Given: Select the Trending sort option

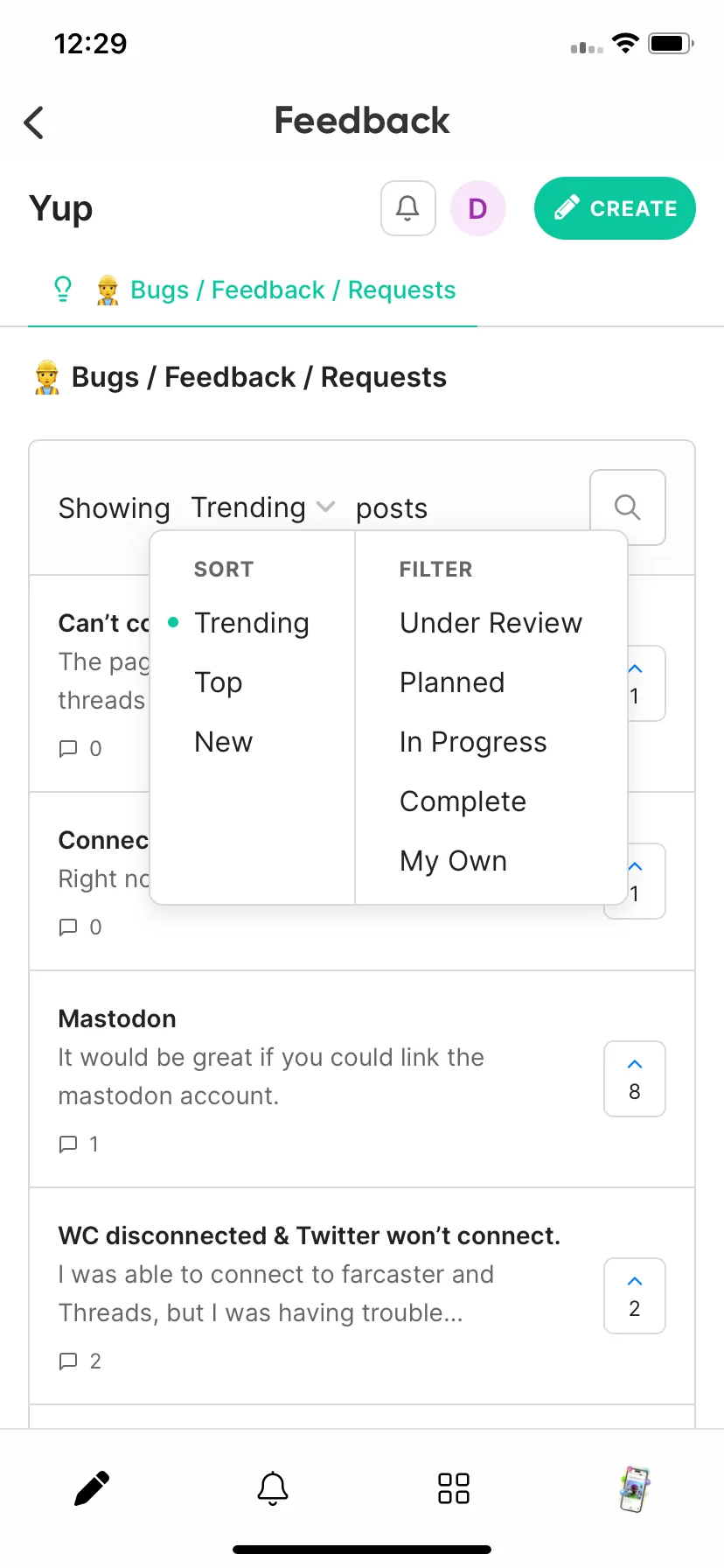Looking at the screenshot, I should pos(252,623).
